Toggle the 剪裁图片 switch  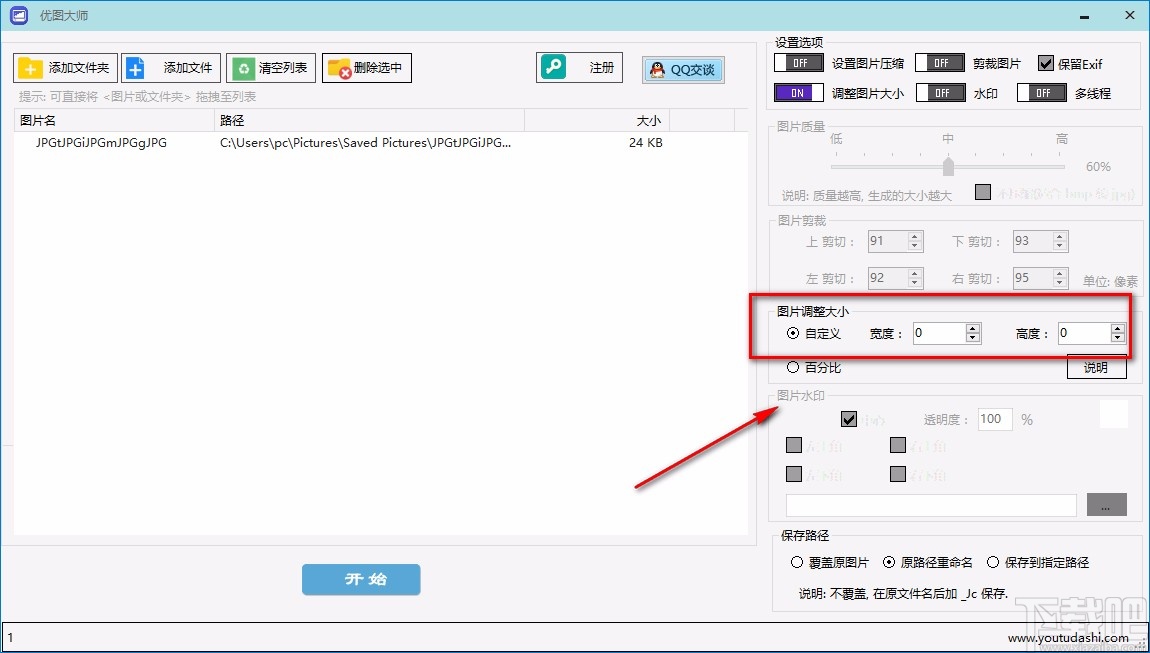point(940,63)
